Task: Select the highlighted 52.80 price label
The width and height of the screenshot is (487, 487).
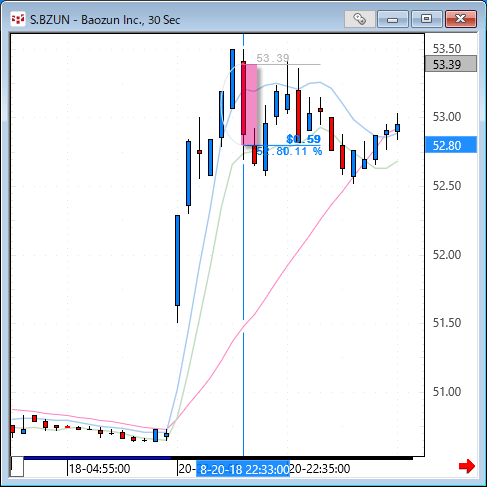Action: coord(451,146)
